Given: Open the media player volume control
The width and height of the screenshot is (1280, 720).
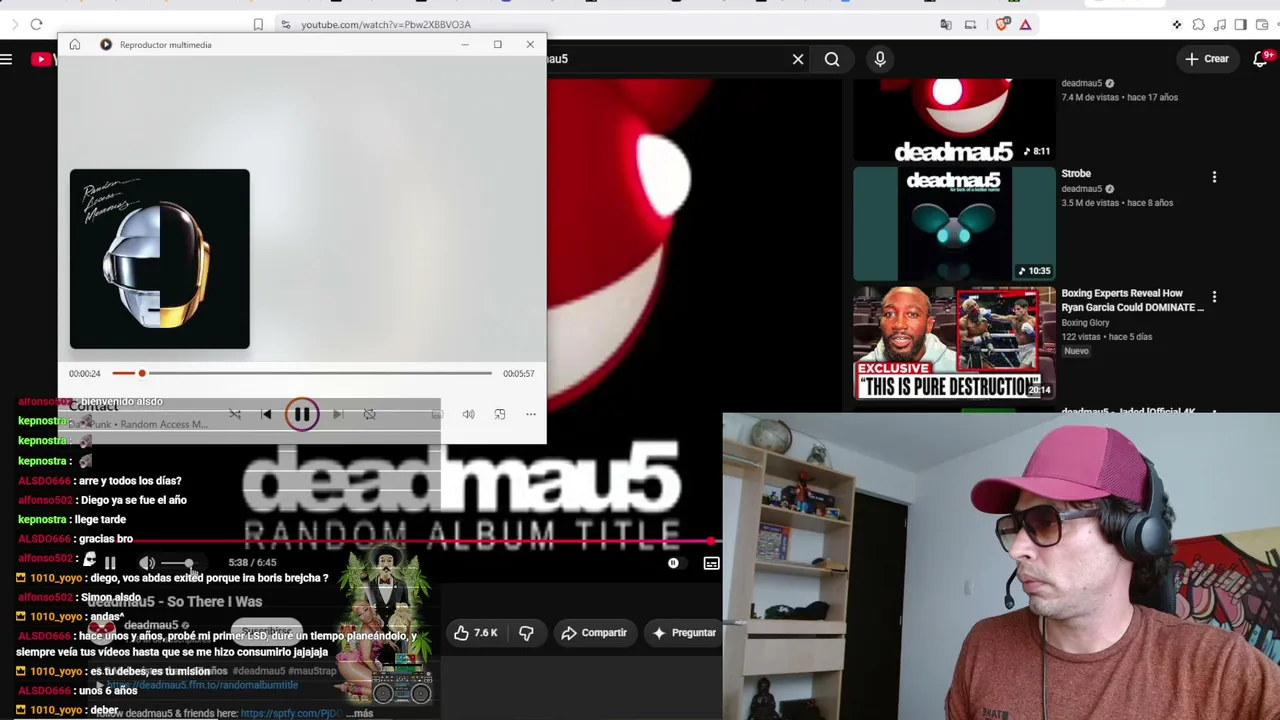Looking at the screenshot, I should pos(468,414).
